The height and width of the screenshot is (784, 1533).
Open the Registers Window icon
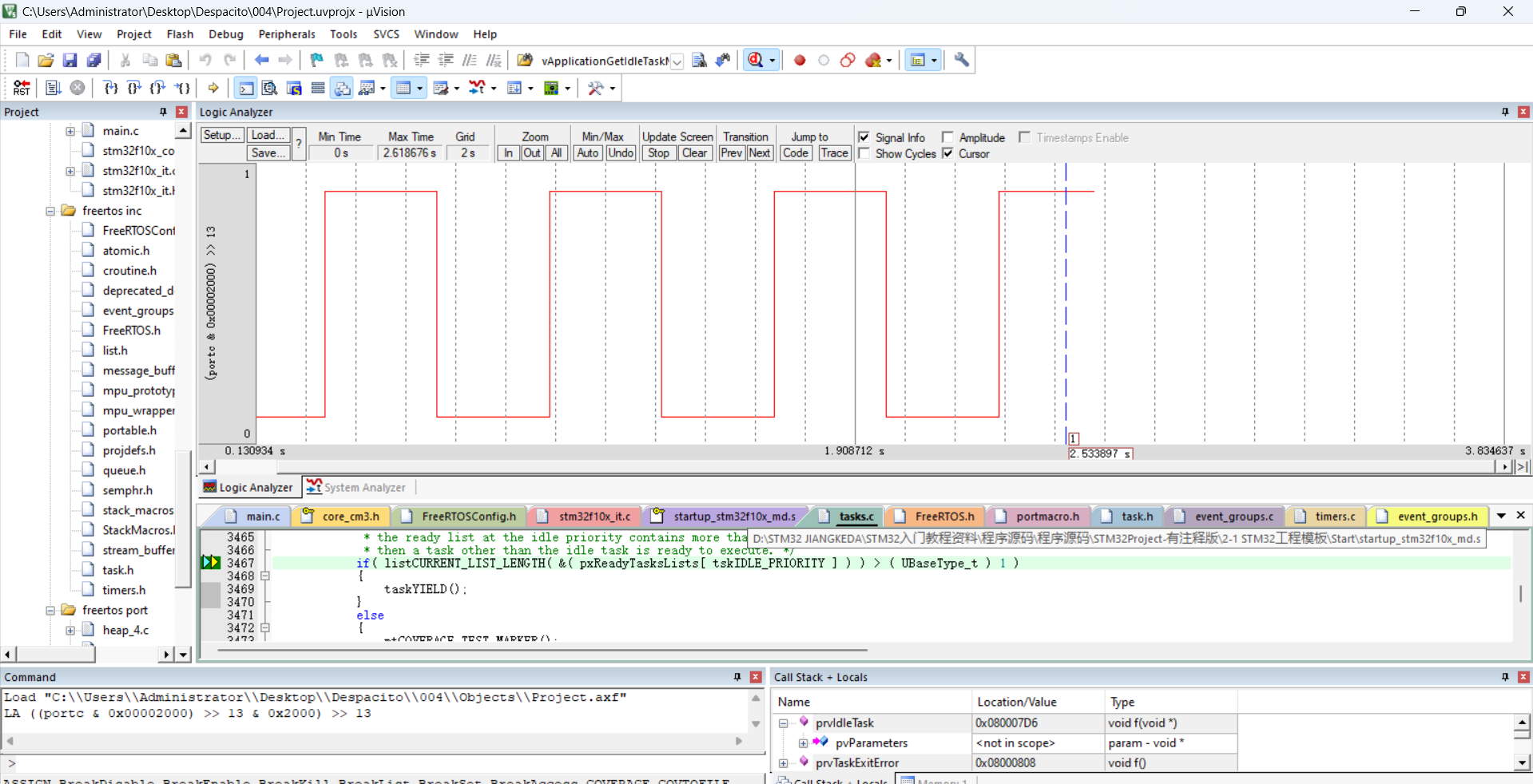318,88
